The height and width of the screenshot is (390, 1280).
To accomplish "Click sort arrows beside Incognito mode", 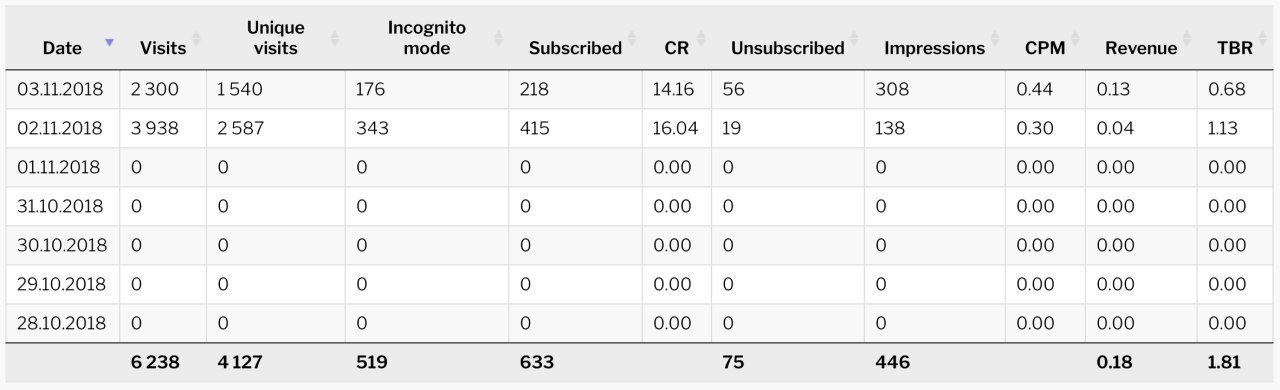I will click(x=497, y=38).
